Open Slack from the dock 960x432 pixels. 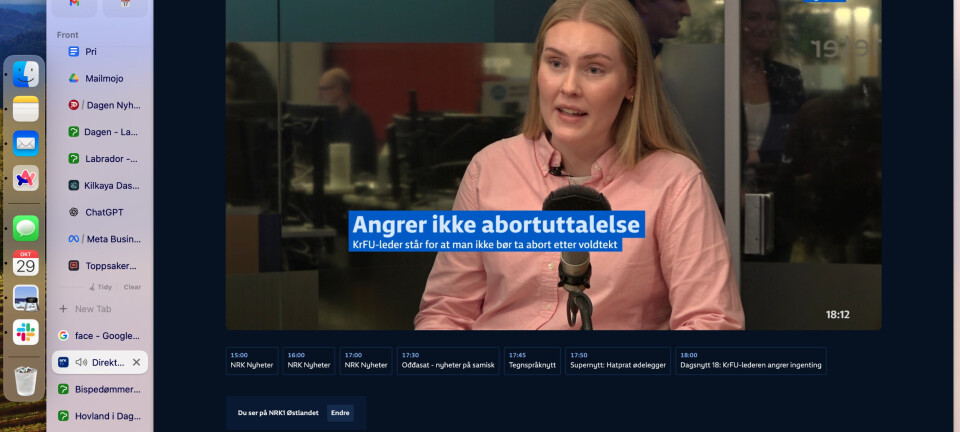pyautogui.click(x=26, y=332)
